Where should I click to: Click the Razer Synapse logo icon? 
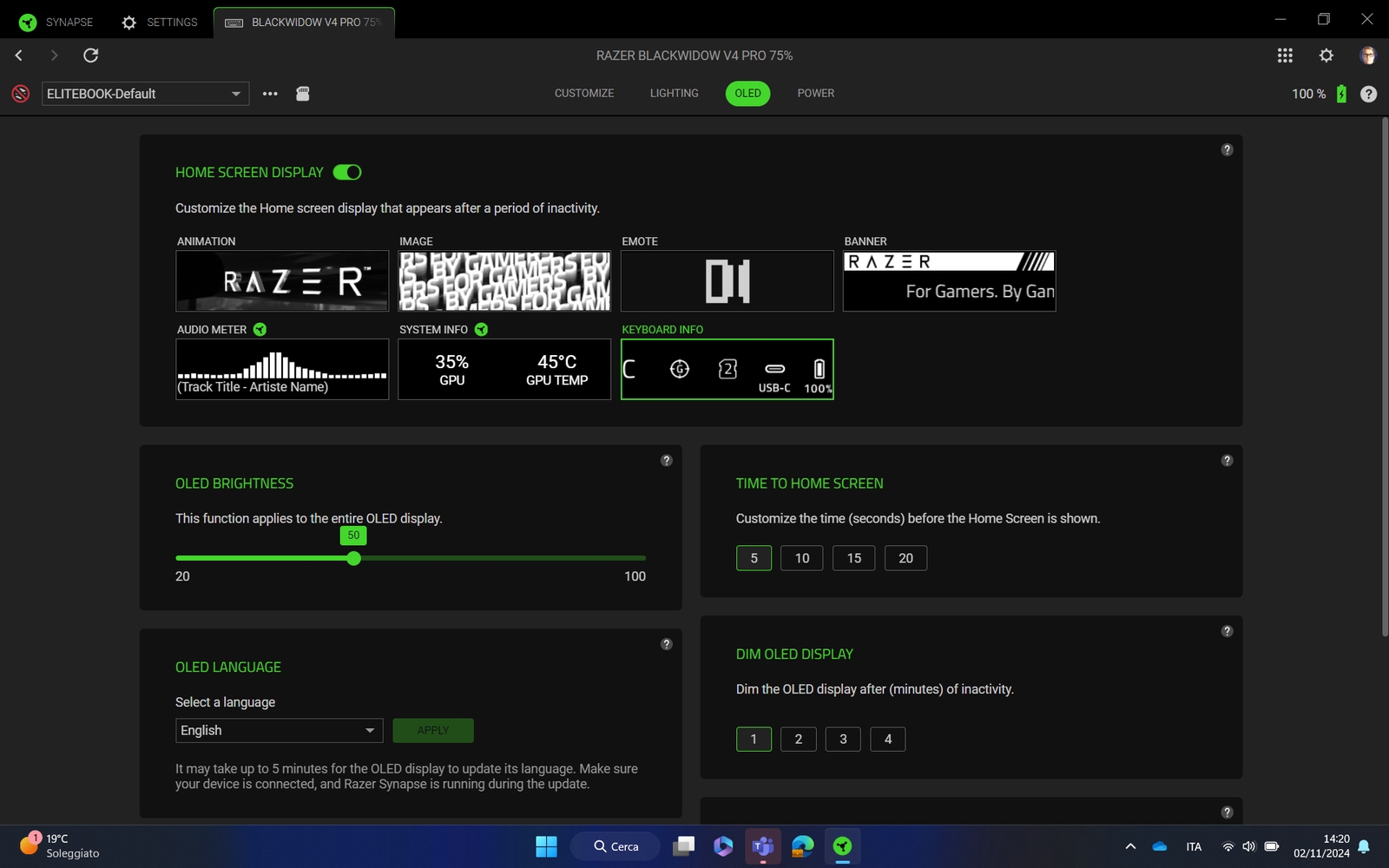28,23
